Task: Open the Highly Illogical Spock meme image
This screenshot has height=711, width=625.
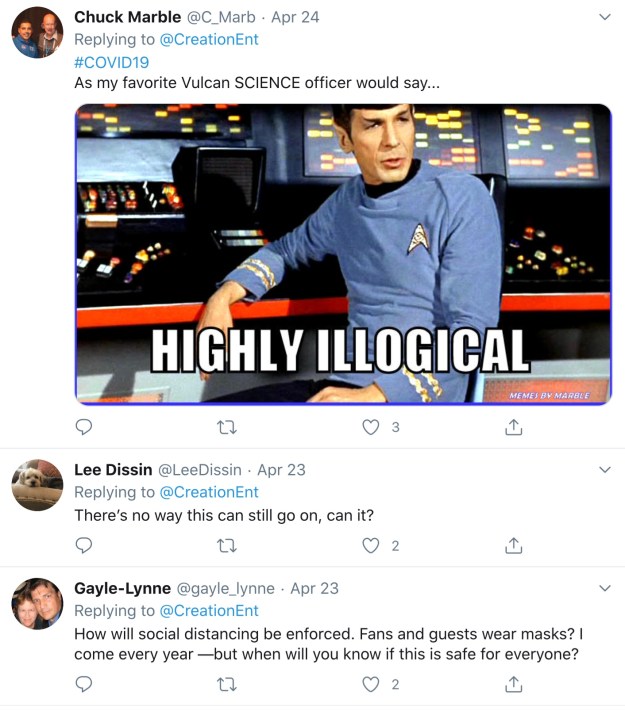Action: [343, 254]
